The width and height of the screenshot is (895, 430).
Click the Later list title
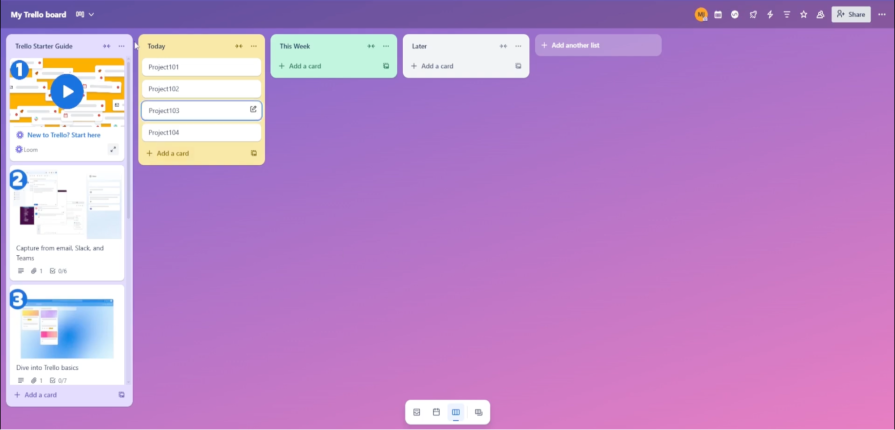pos(419,46)
